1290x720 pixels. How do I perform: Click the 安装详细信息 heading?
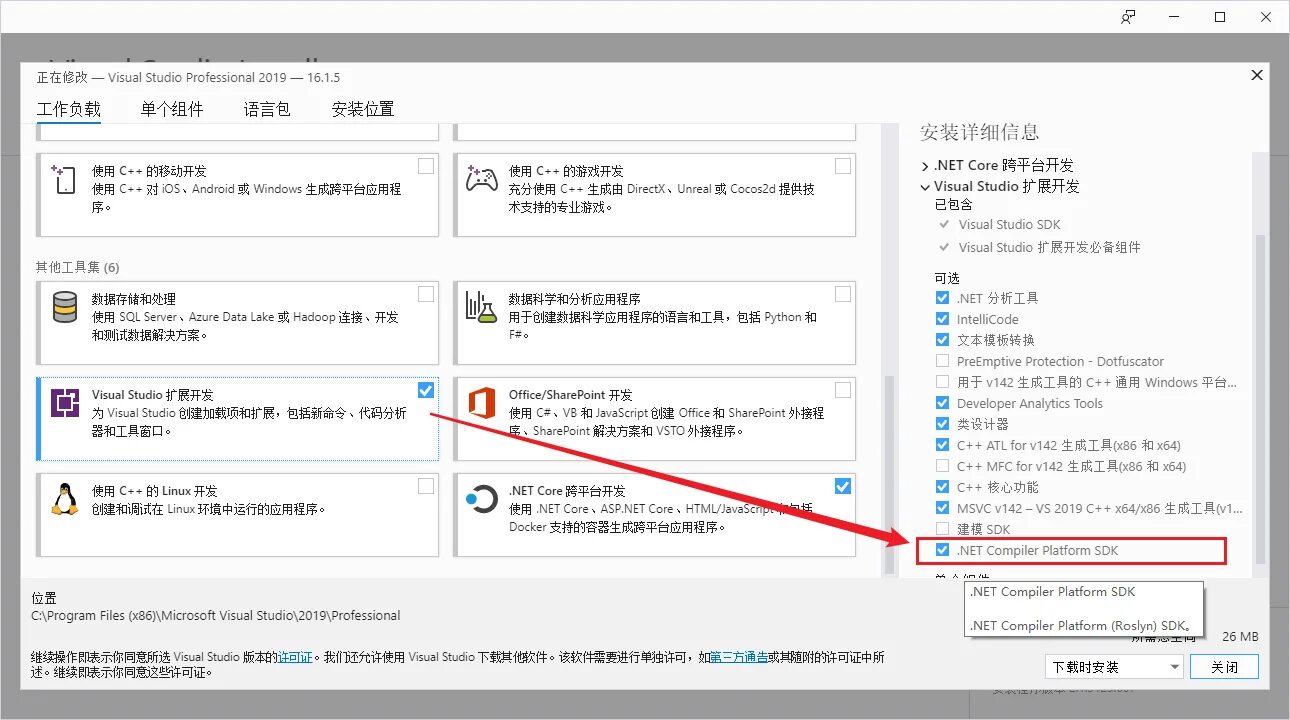click(980, 132)
